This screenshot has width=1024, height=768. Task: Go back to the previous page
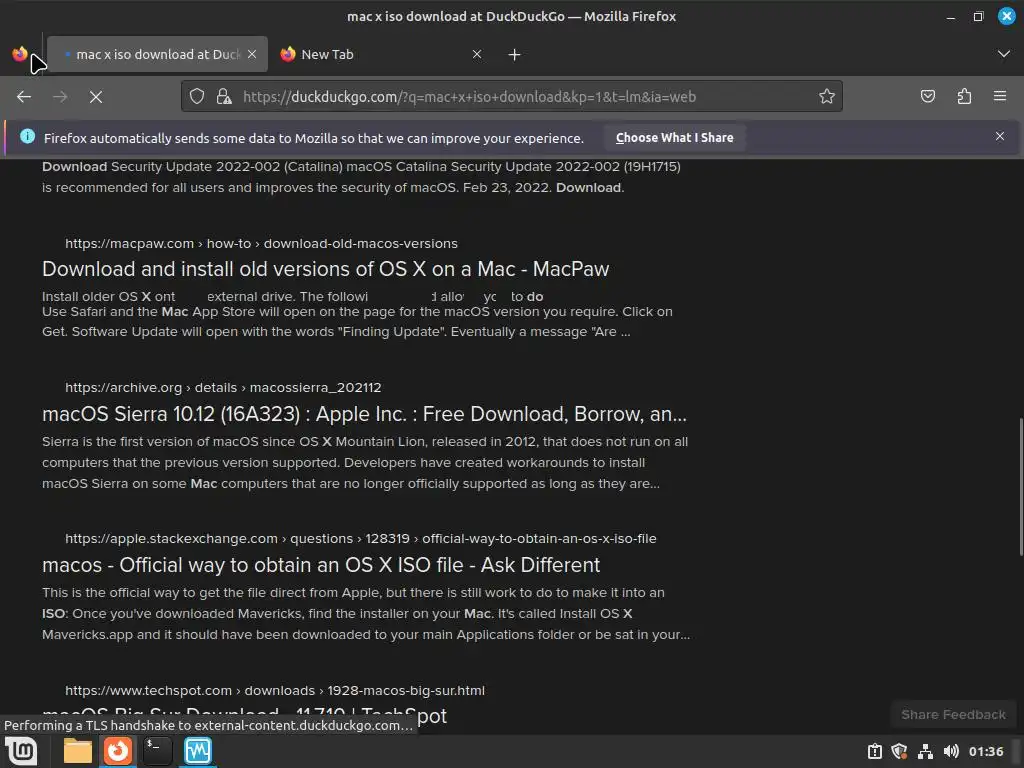click(24, 97)
